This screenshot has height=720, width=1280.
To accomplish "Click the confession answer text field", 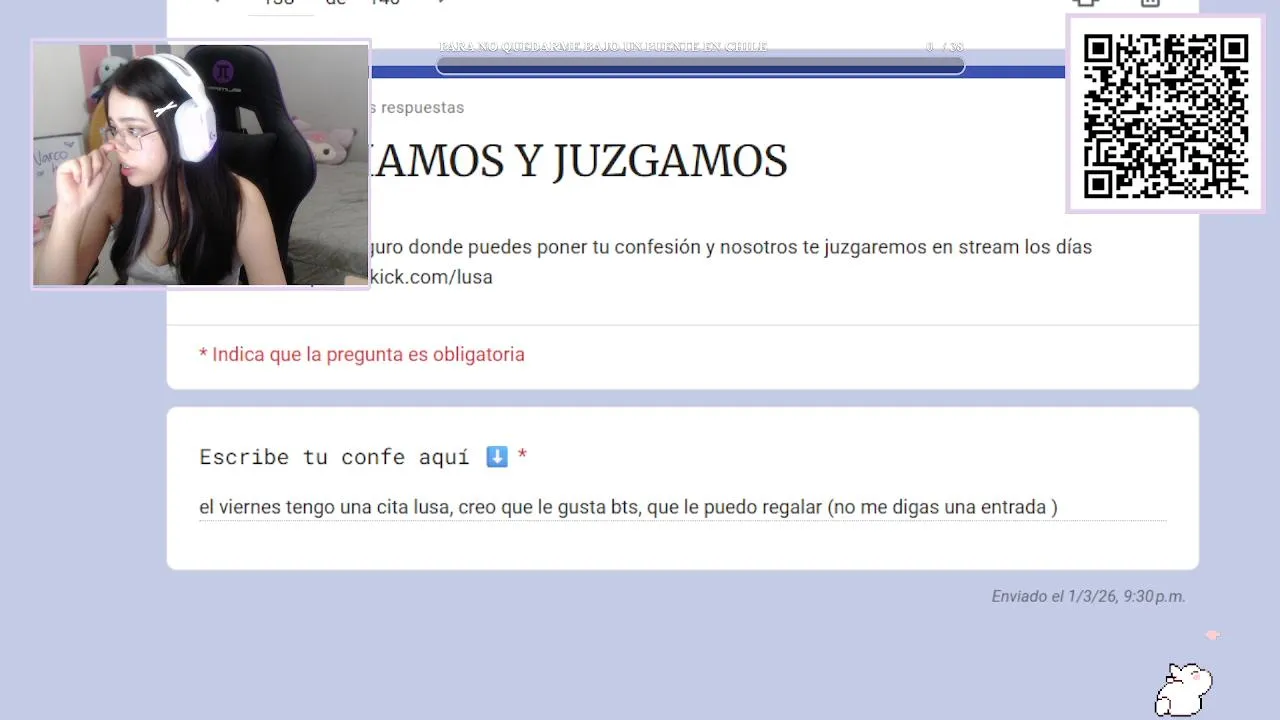I will pos(682,508).
